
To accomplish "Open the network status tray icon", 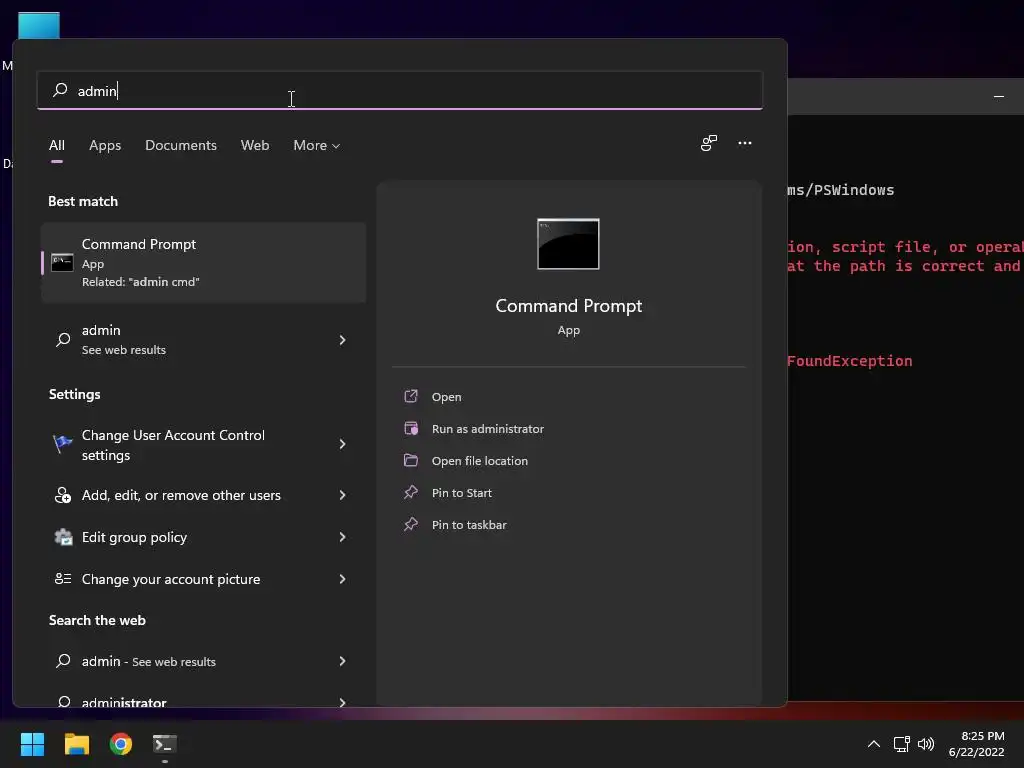I will point(901,744).
